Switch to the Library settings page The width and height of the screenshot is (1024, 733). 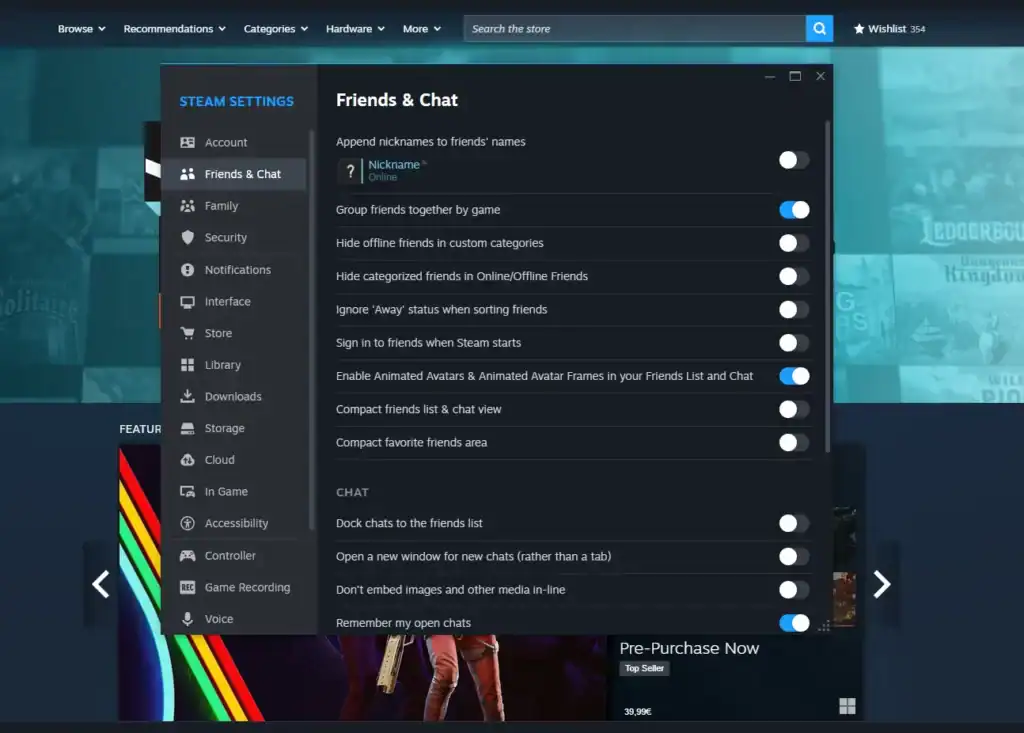[x=222, y=365]
